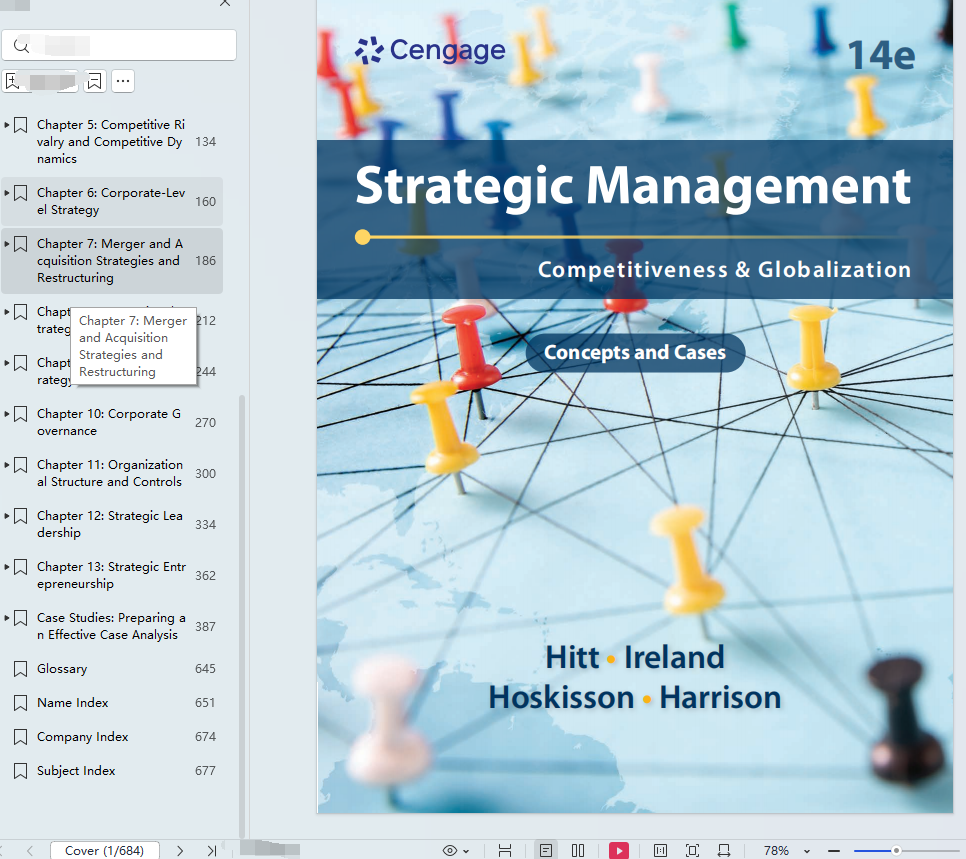Click the zoom slider handle
The width and height of the screenshot is (966, 859).
(896, 850)
